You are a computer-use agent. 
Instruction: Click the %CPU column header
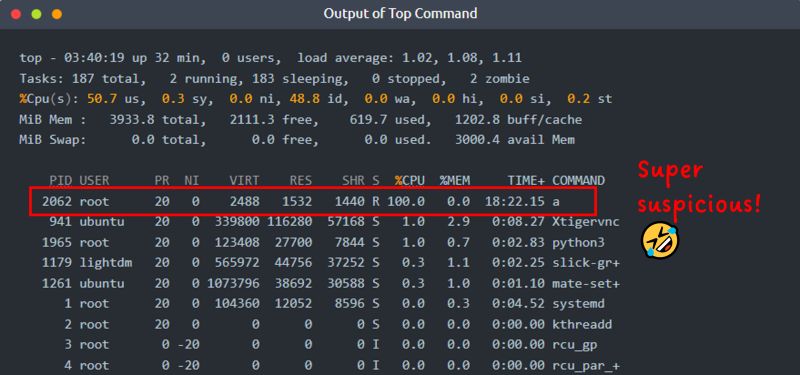click(410, 181)
